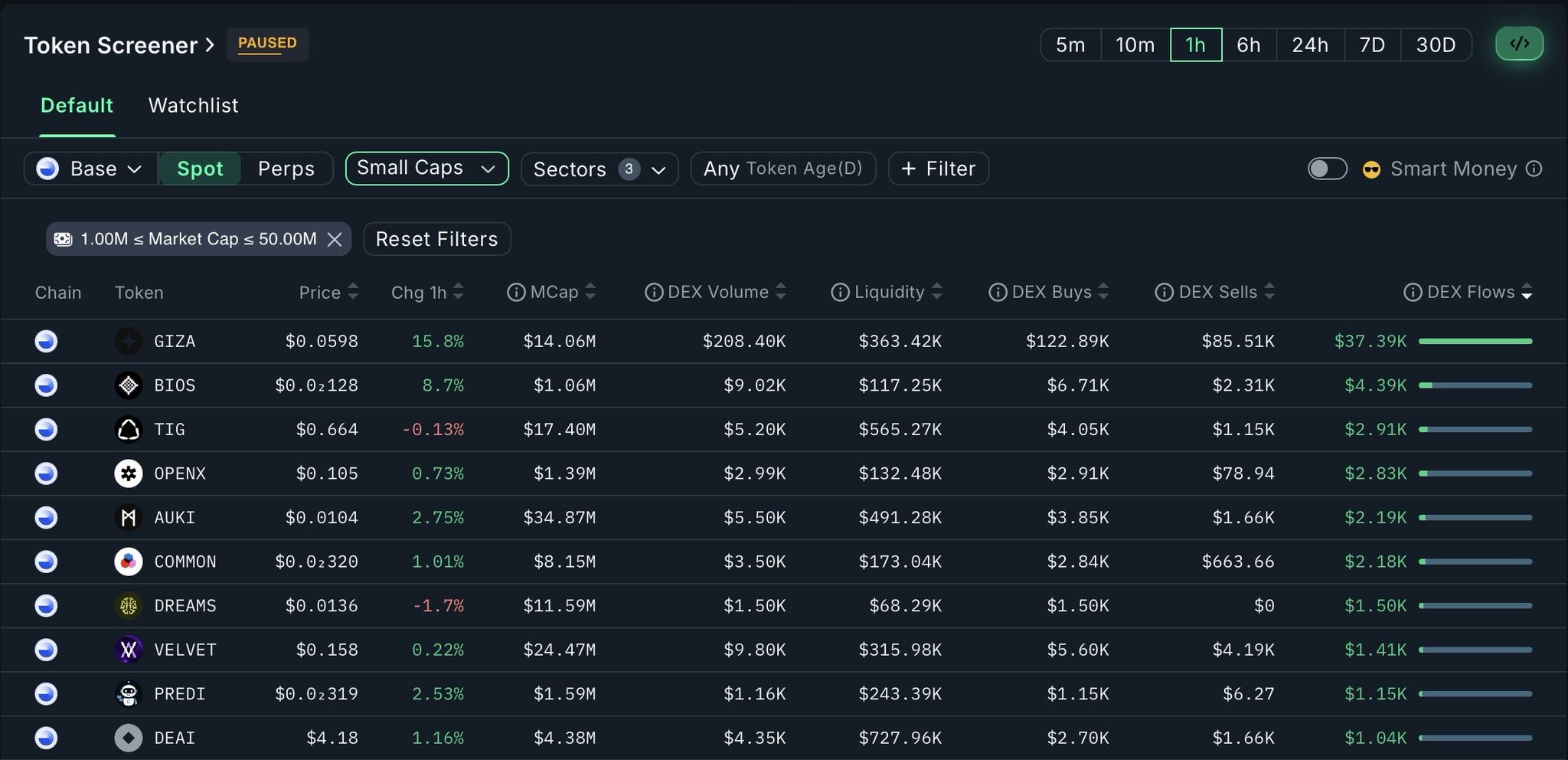The width and height of the screenshot is (1568, 760).
Task: Click the GIZA token logo
Action: 128,341
